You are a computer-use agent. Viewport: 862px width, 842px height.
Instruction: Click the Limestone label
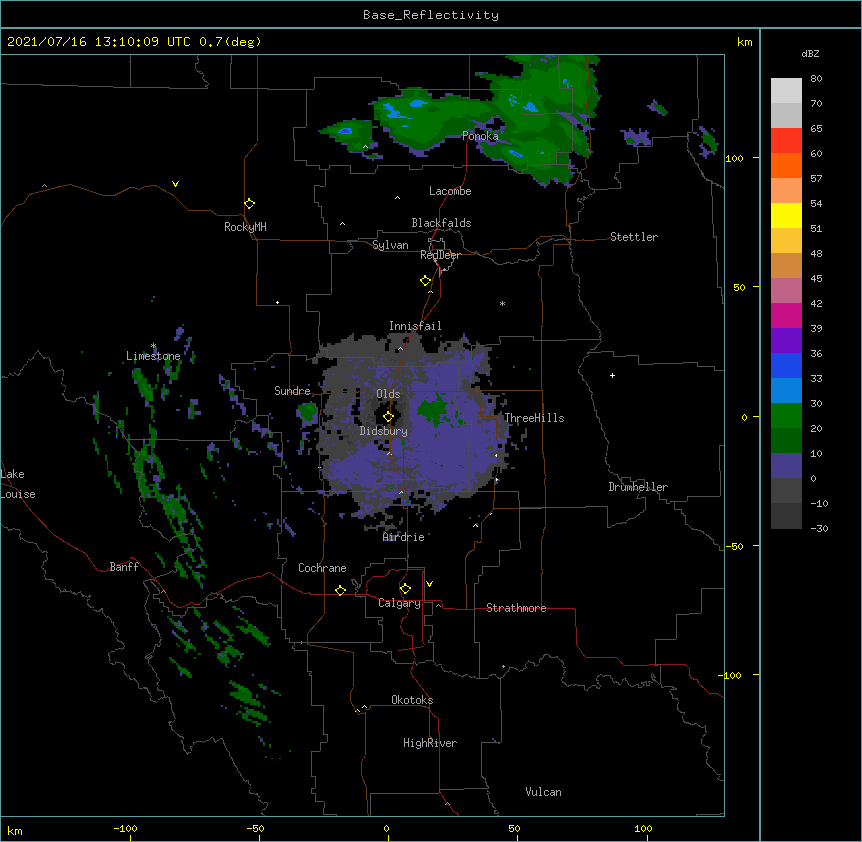[153, 356]
